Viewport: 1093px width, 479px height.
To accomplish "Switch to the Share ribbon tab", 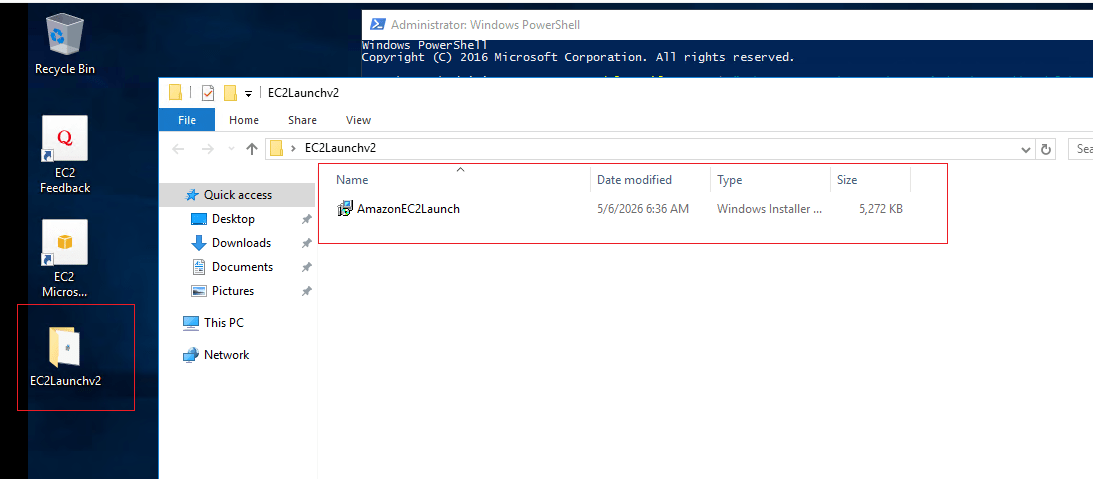I will point(302,120).
